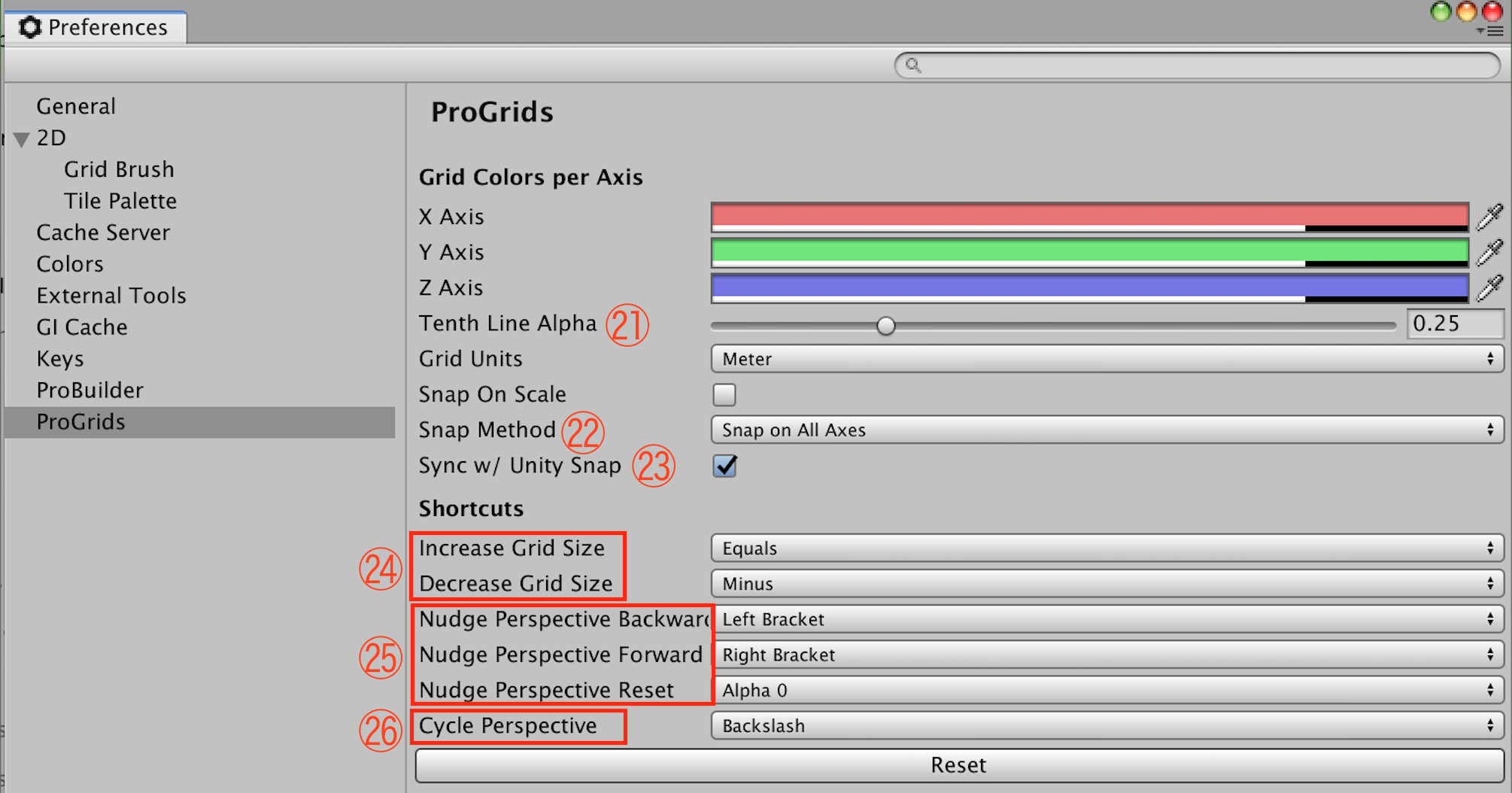Change Increase Grid Size shortcut dropdown
The image size is (1512, 793).
(x=1107, y=548)
